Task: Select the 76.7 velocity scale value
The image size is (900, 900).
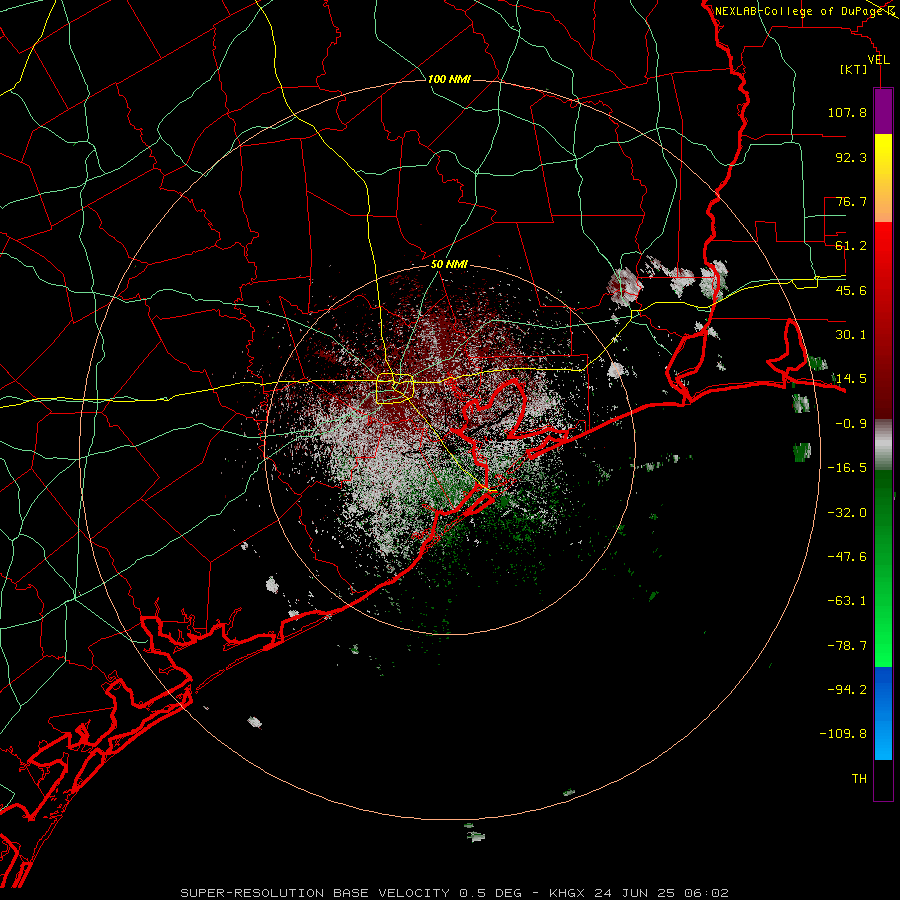Action: [851, 201]
